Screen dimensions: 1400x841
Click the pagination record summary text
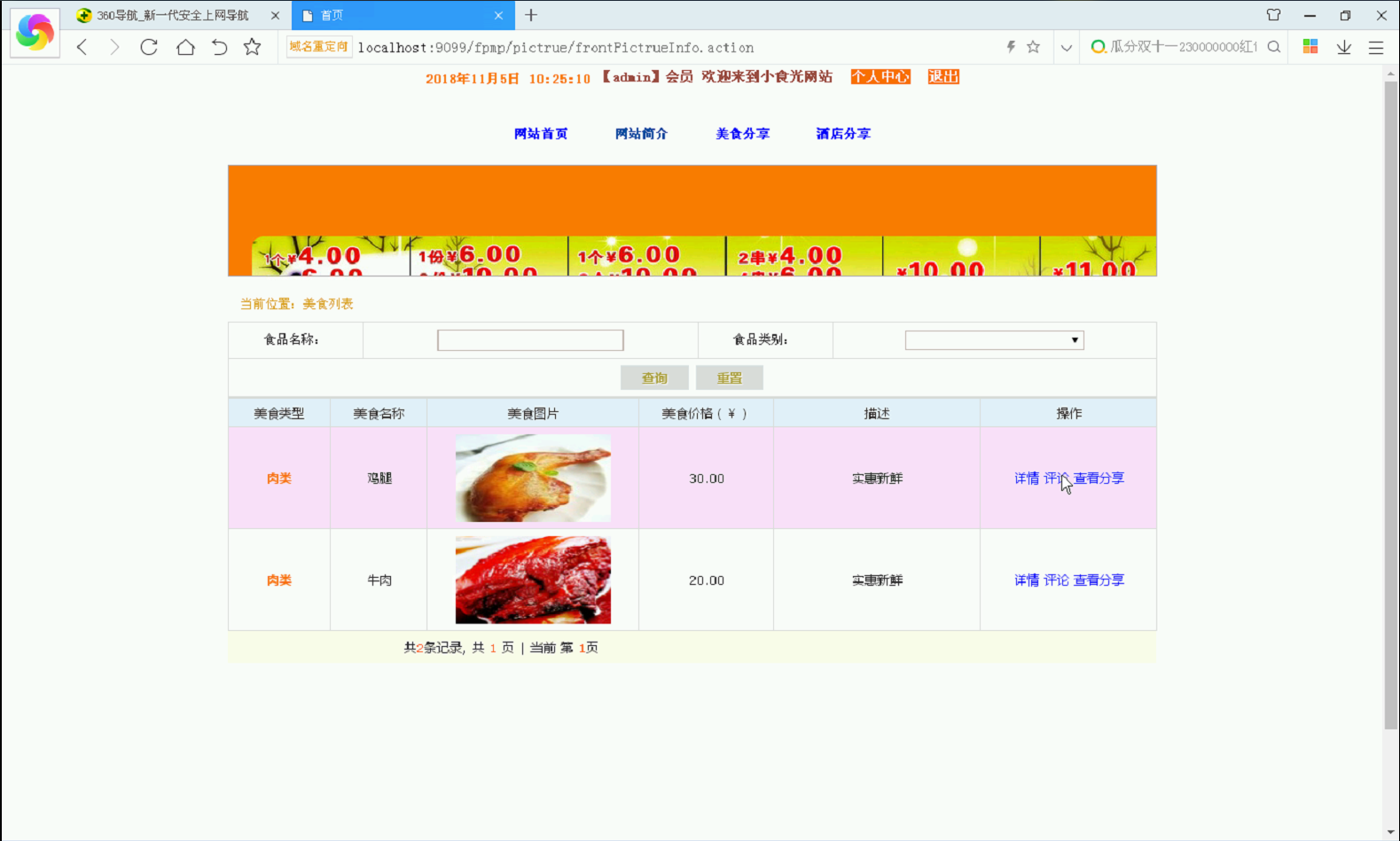tap(501, 648)
